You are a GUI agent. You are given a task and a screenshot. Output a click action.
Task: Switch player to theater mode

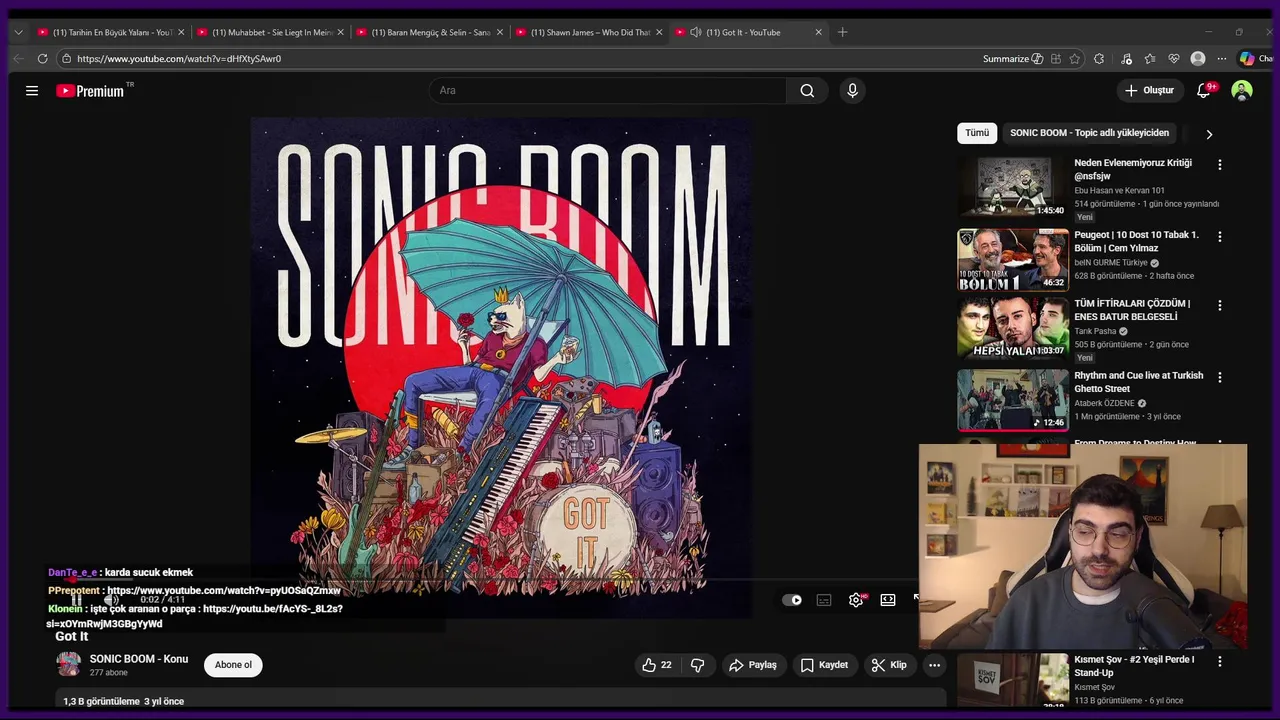tap(888, 600)
